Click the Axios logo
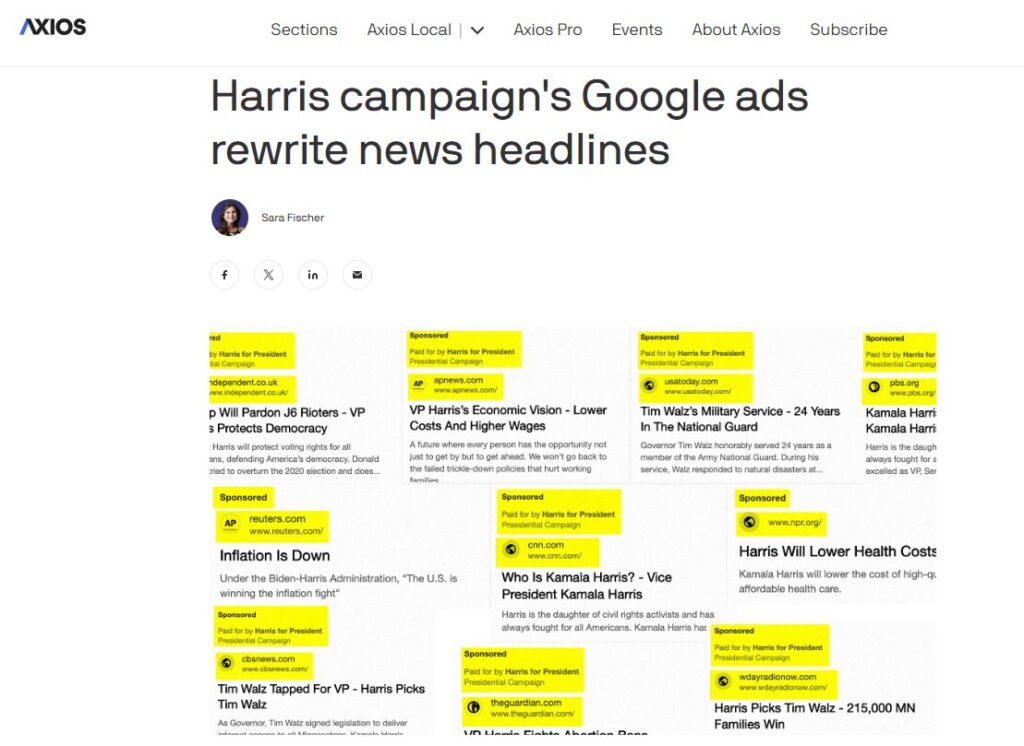Screen dimensions: 1024x746 pyautogui.click(x=53, y=27)
